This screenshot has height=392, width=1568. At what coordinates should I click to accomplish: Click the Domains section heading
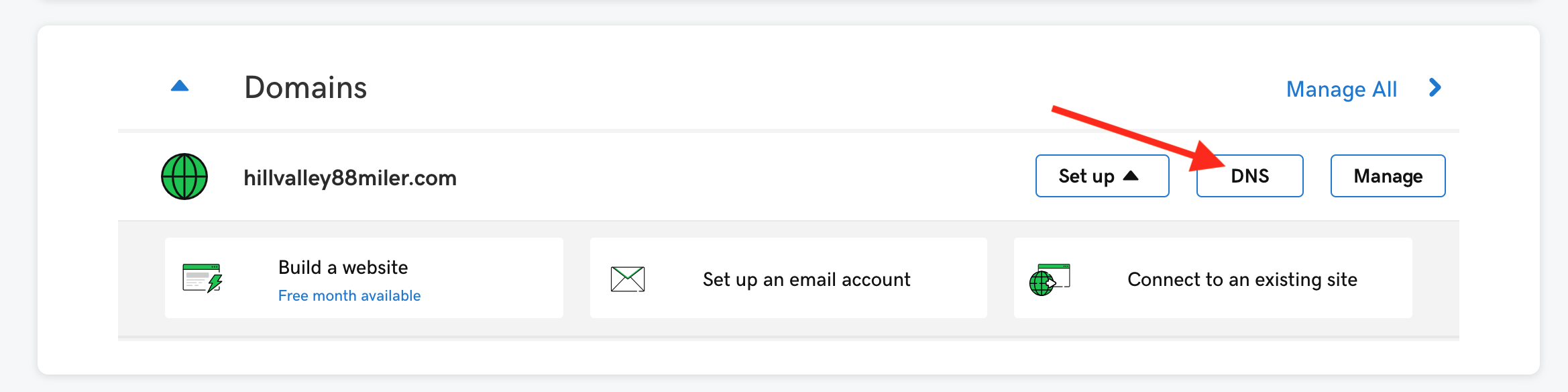pyautogui.click(x=306, y=87)
